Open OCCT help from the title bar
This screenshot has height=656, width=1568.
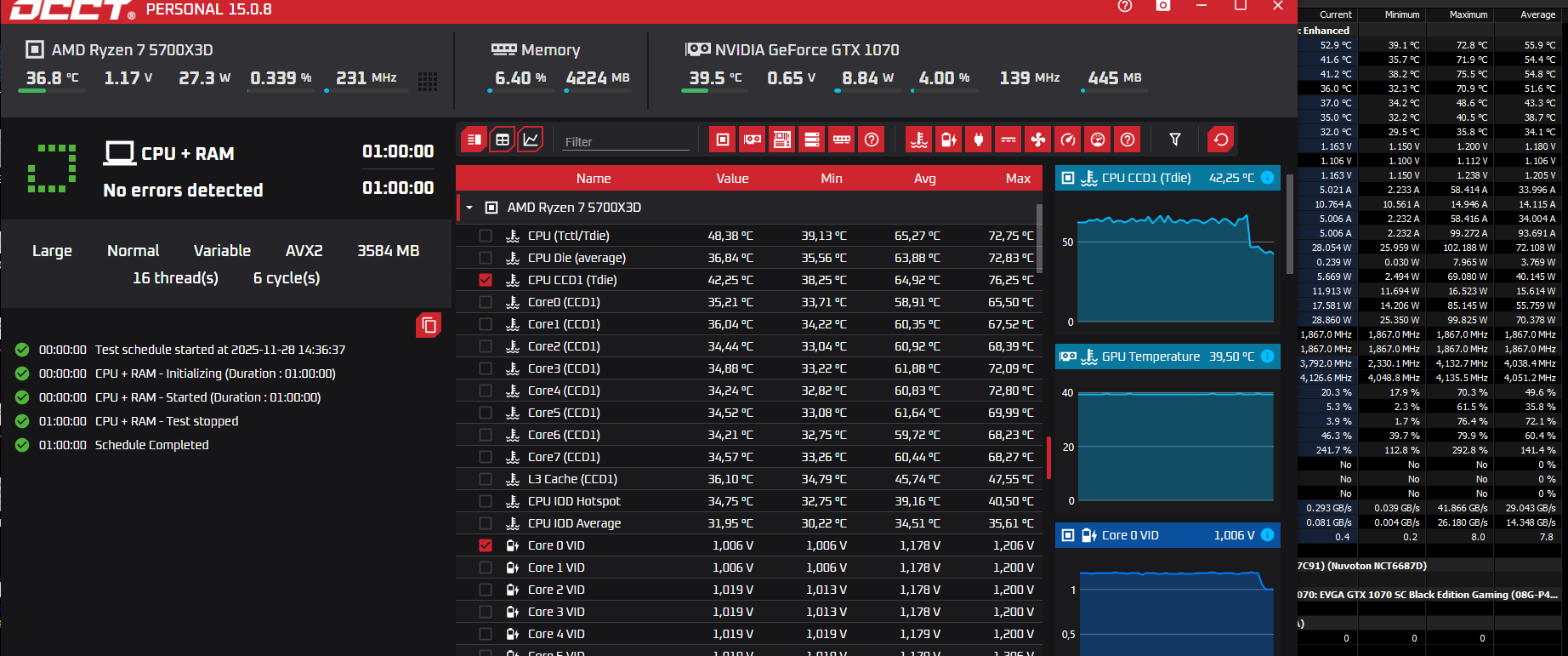1125,6
